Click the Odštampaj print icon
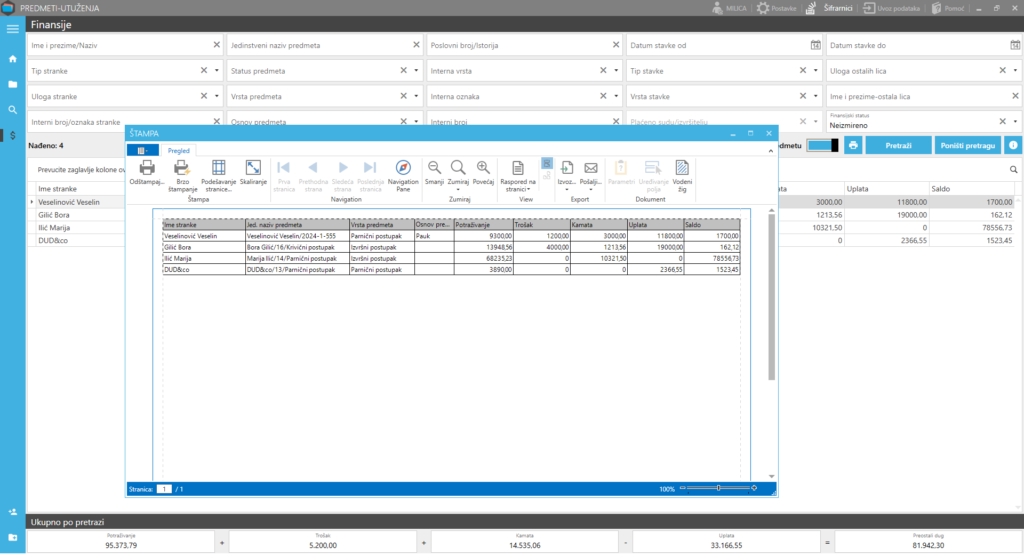The width and height of the screenshot is (1024, 556). (x=146, y=170)
